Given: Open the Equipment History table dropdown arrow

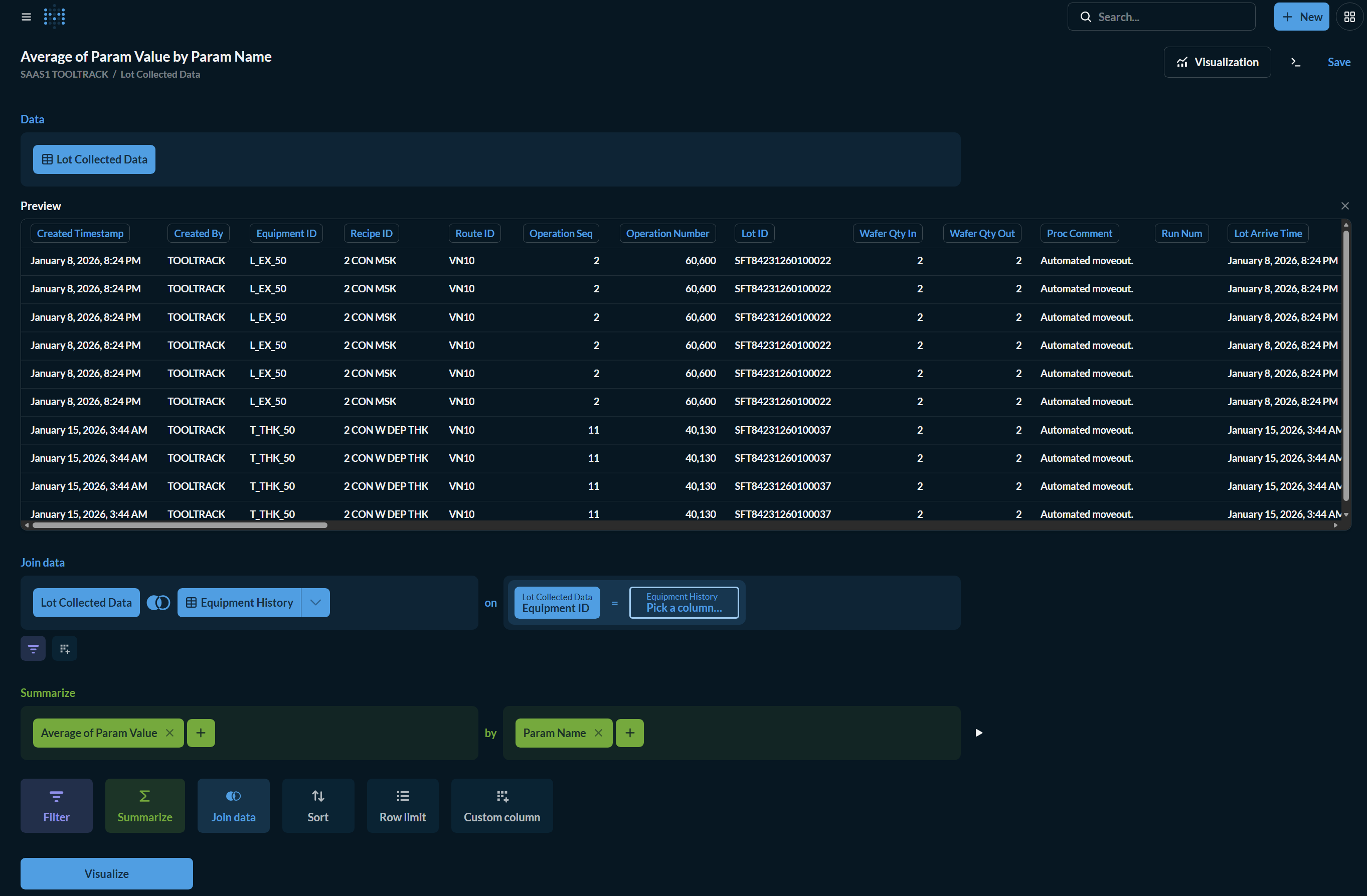Looking at the screenshot, I should point(315,603).
